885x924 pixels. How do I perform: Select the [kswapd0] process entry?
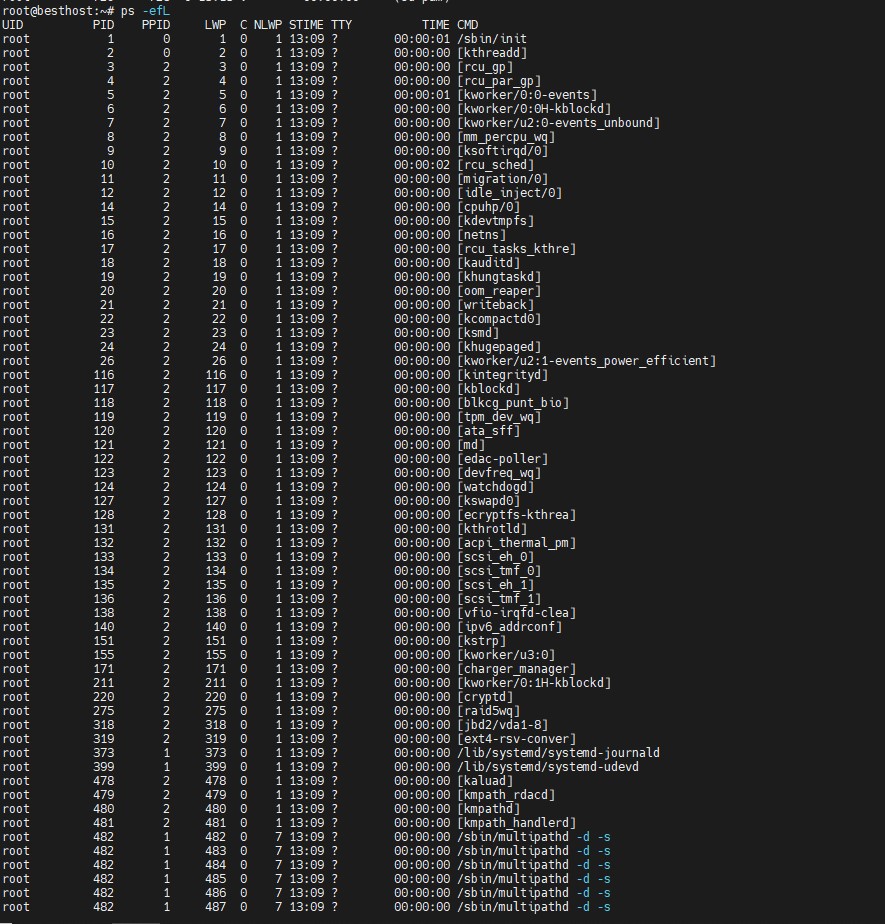(x=489, y=501)
